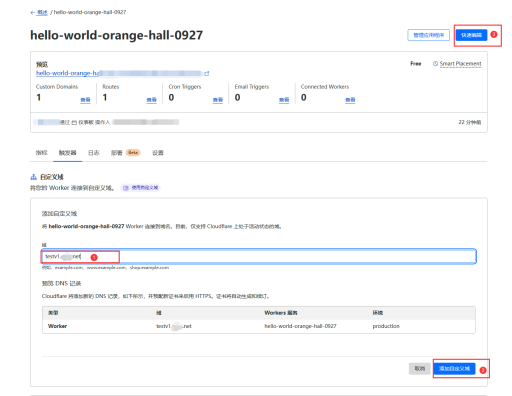Click the domain input field with testv1
512x396 pixels.
259,256
